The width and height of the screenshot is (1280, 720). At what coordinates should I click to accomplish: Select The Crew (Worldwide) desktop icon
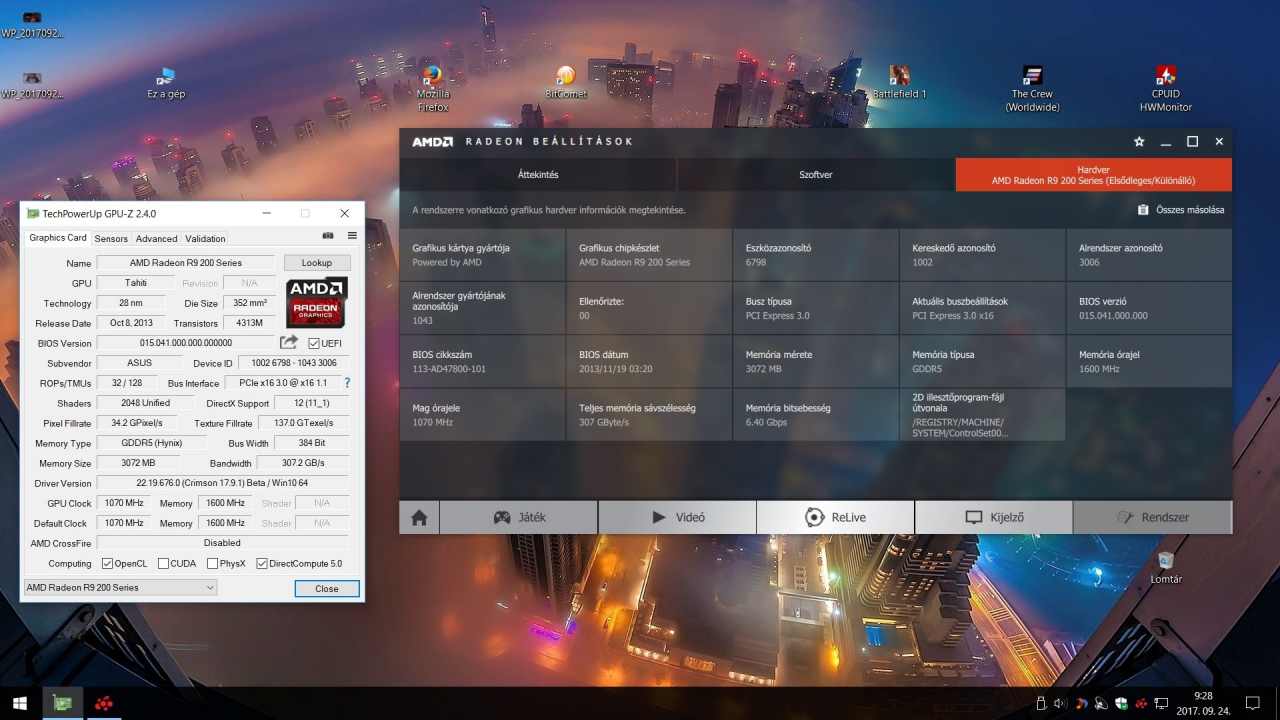1033,88
